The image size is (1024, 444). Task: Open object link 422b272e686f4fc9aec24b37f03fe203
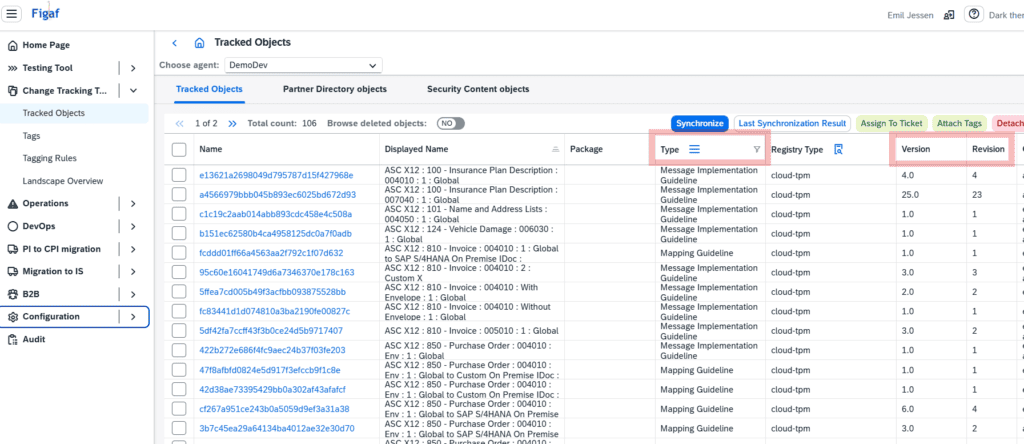(272, 351)
